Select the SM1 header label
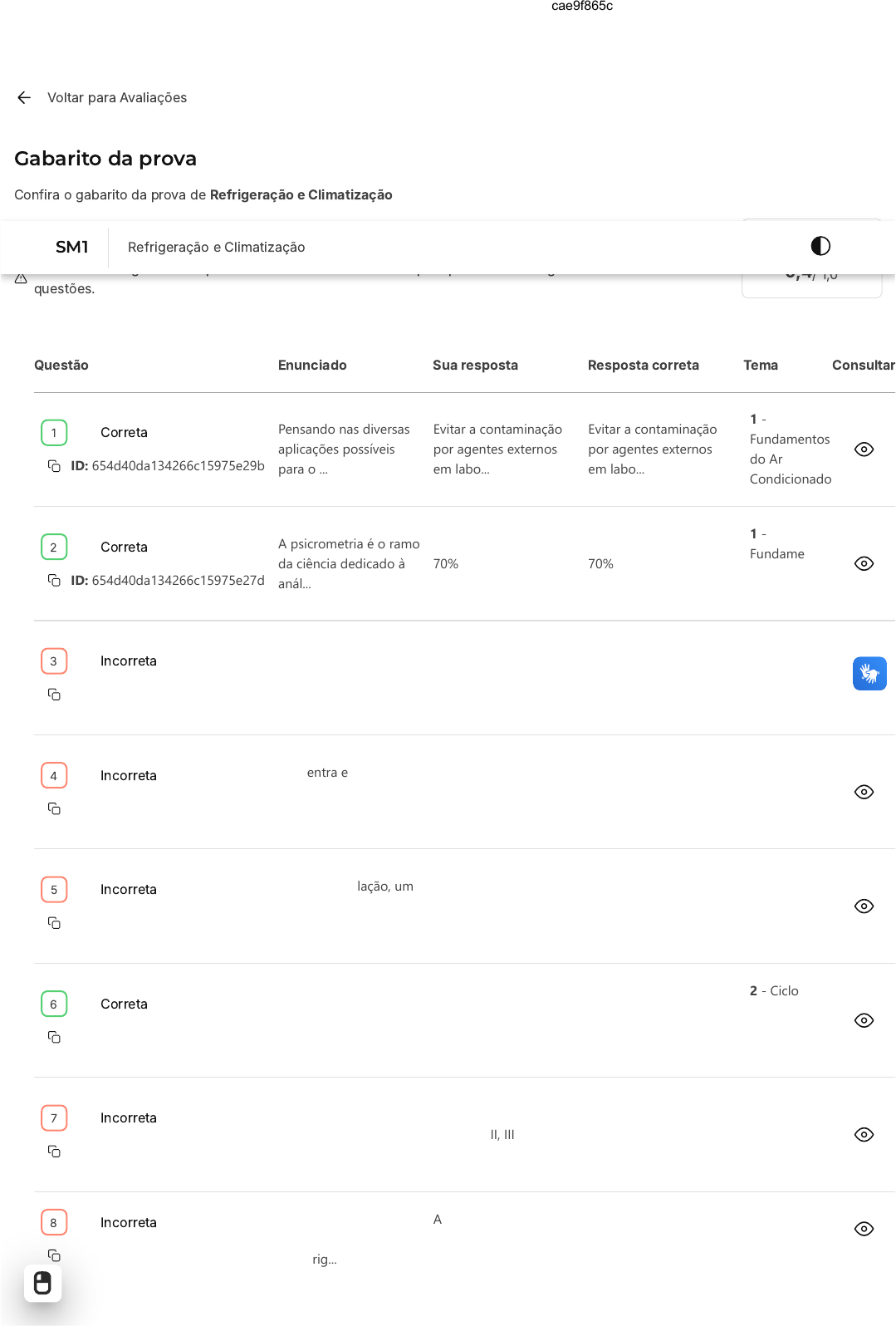This screenshot has width=896, height=1326. (71, 247)
